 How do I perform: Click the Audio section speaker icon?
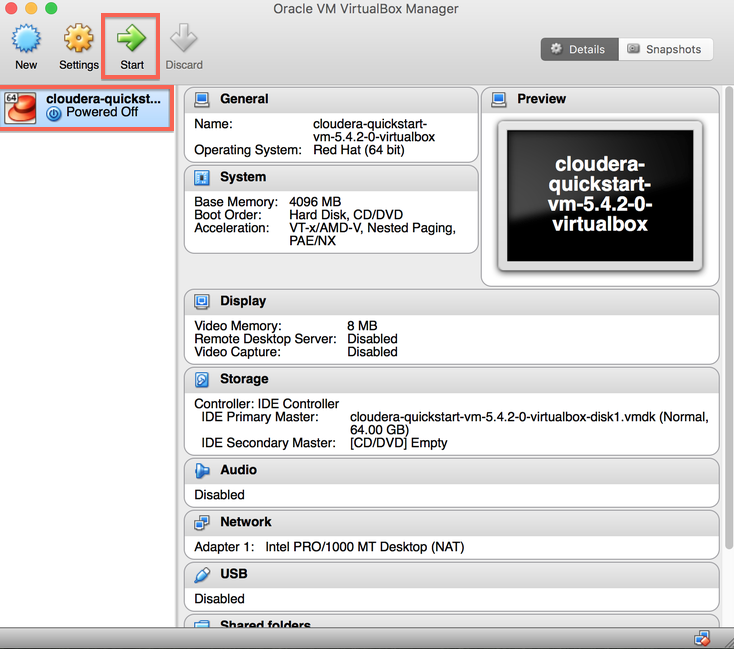tap(202, 471)
